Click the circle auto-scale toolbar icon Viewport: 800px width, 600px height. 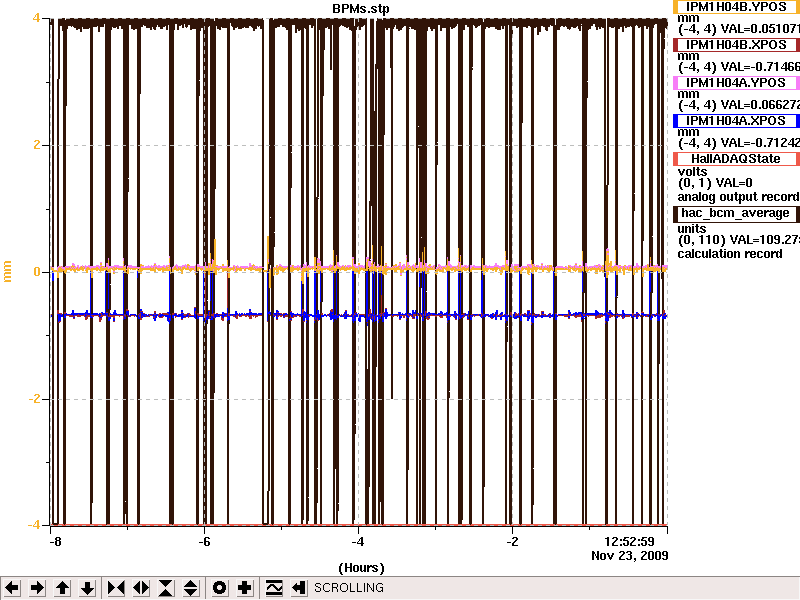(x=219, y=588)
